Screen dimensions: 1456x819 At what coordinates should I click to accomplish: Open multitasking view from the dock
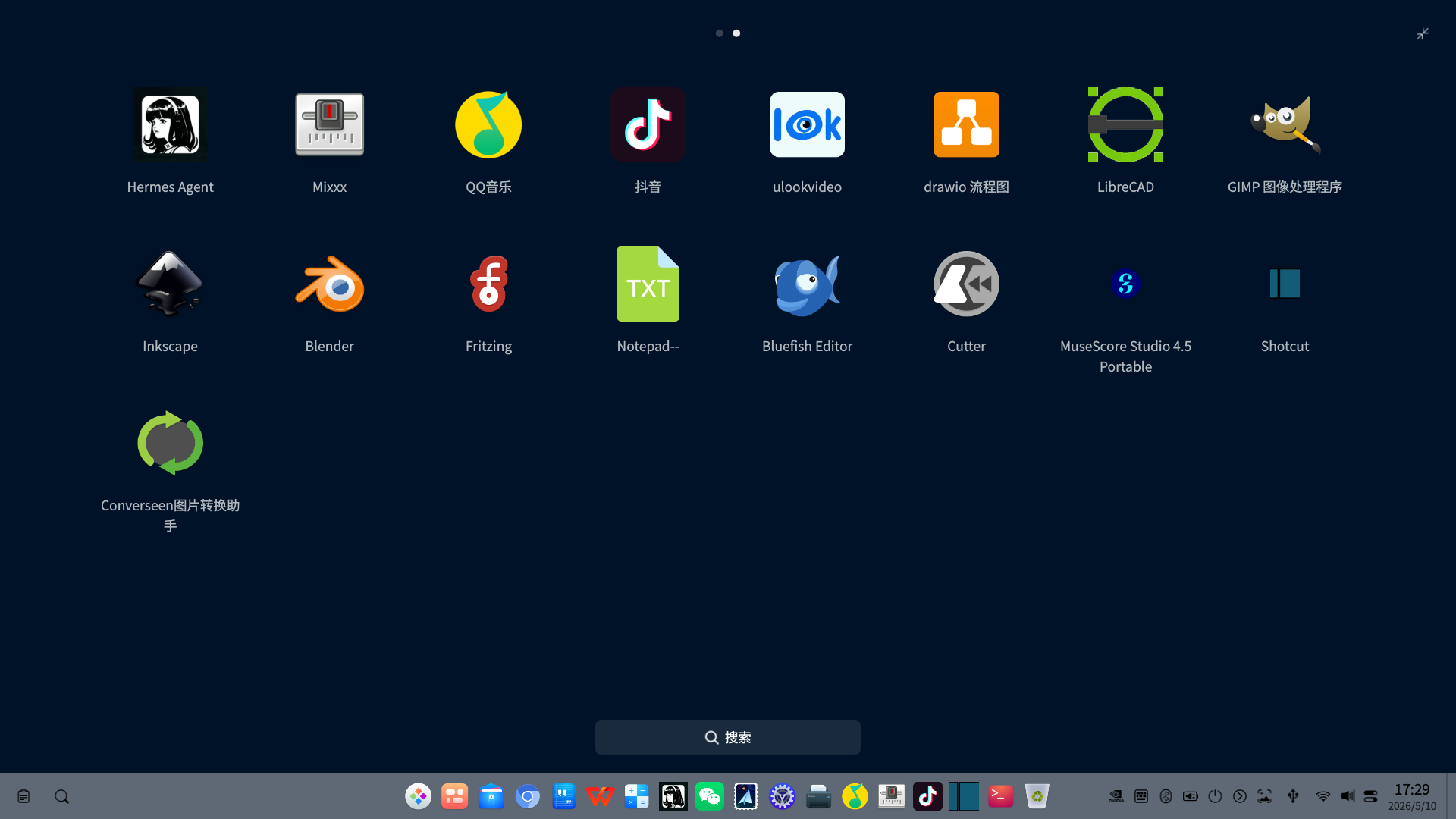(455, 796)
